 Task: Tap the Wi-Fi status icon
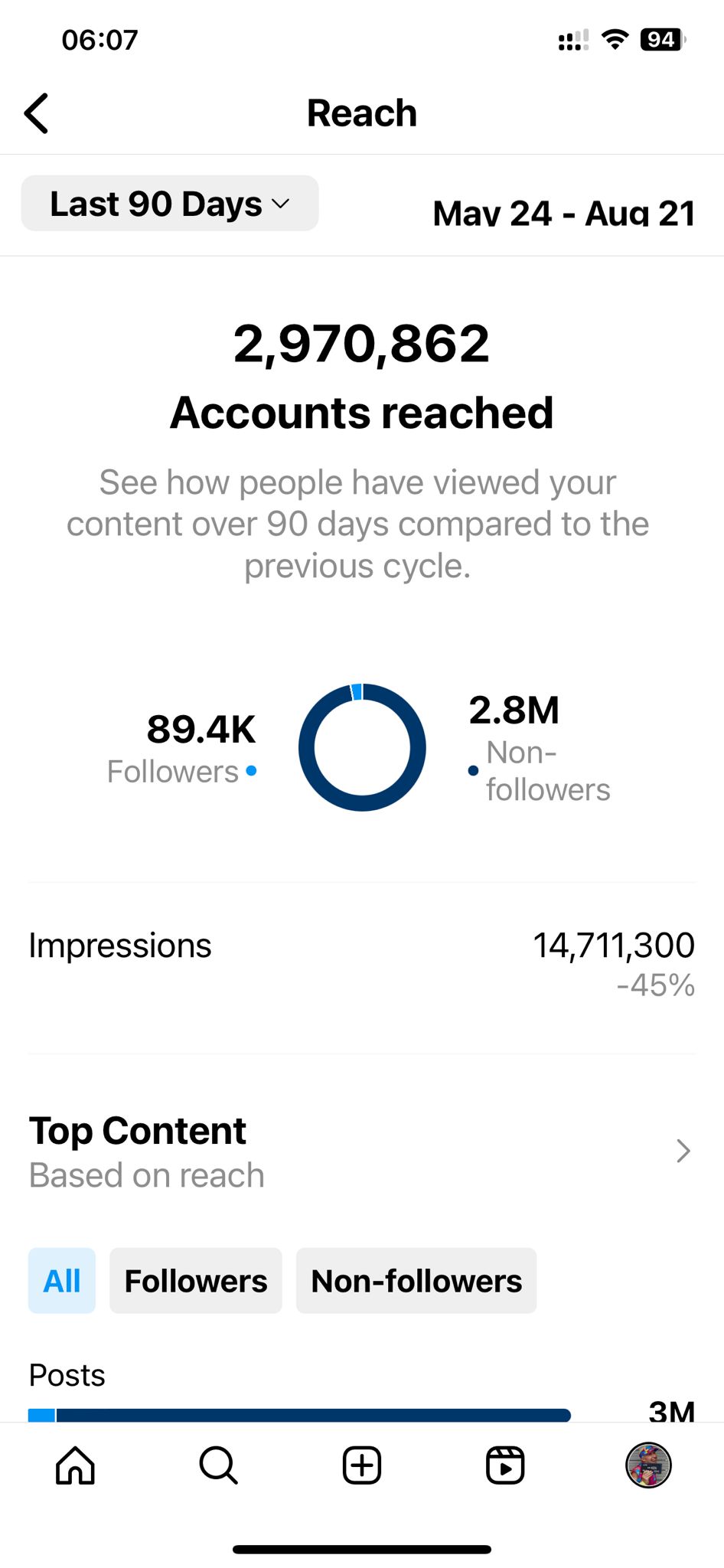point(615,39)
